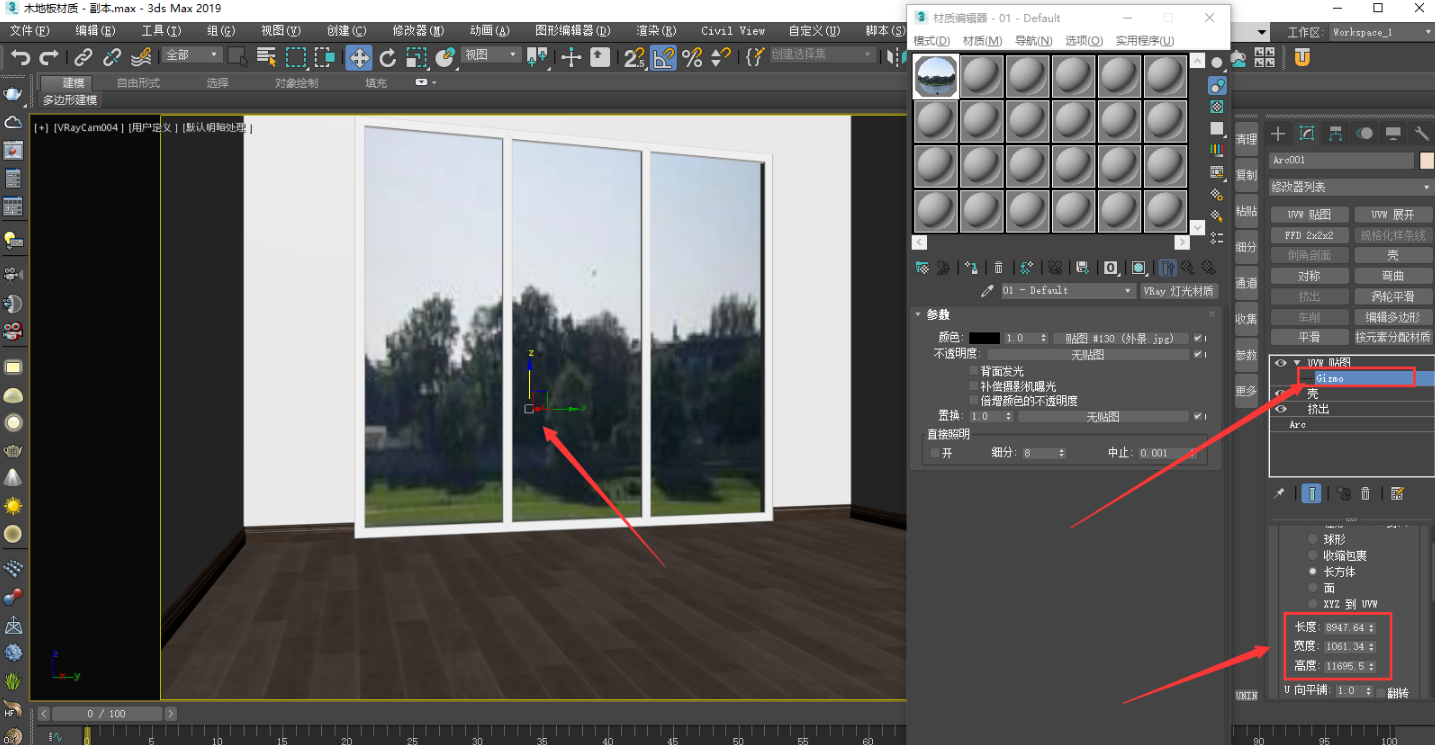Collapse the UVW 贴图 modifier arrow

[x=1297, y=363]
